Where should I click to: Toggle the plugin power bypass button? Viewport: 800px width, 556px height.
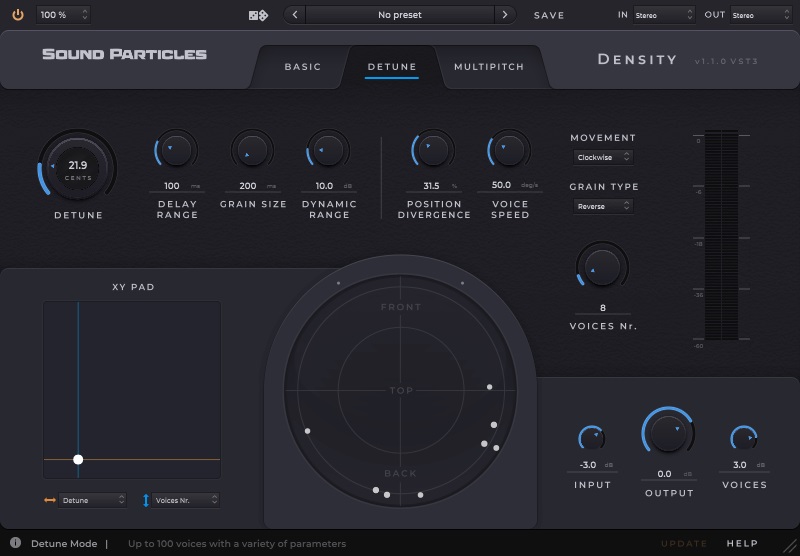[x=17, y=15]
